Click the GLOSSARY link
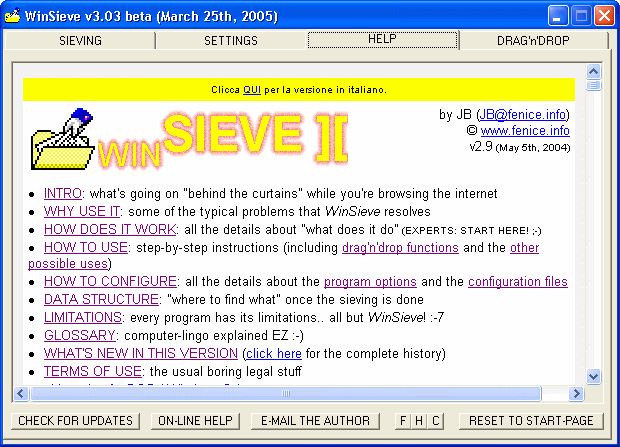The width and height of the screenshot is (620, 447). 80,335
